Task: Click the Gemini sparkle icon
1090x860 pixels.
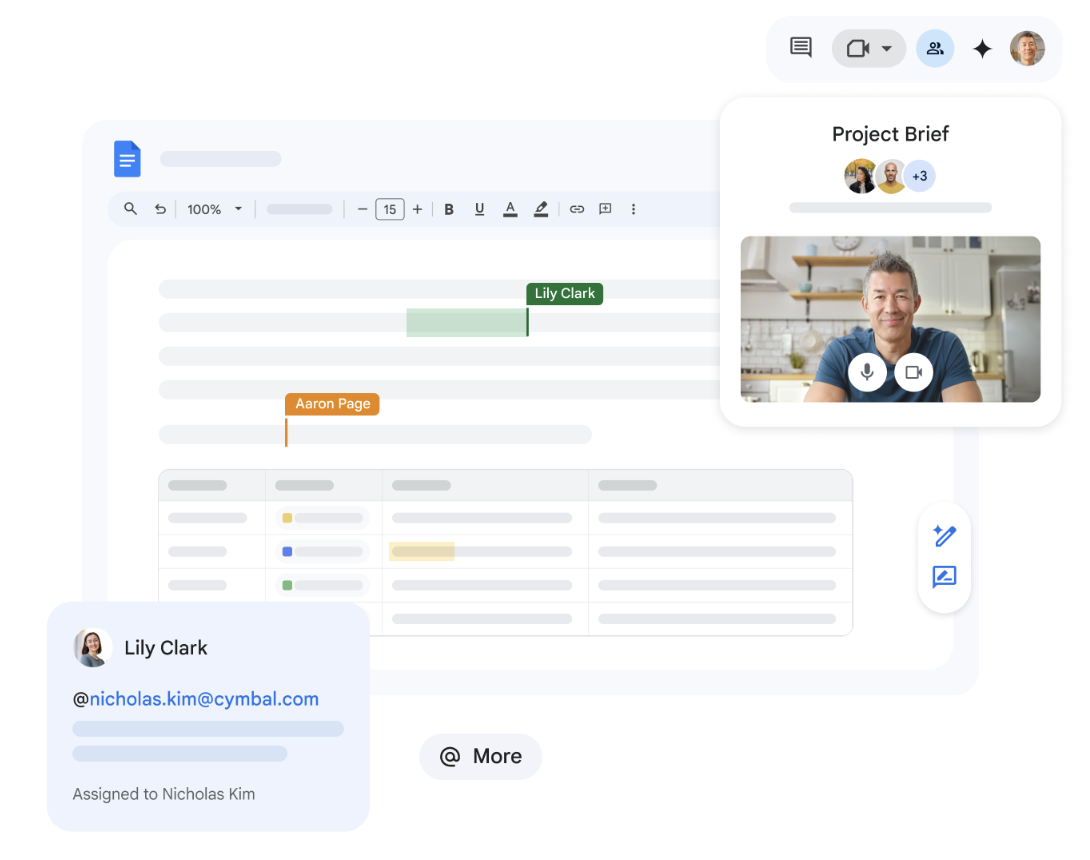Action: pos(982,49)
